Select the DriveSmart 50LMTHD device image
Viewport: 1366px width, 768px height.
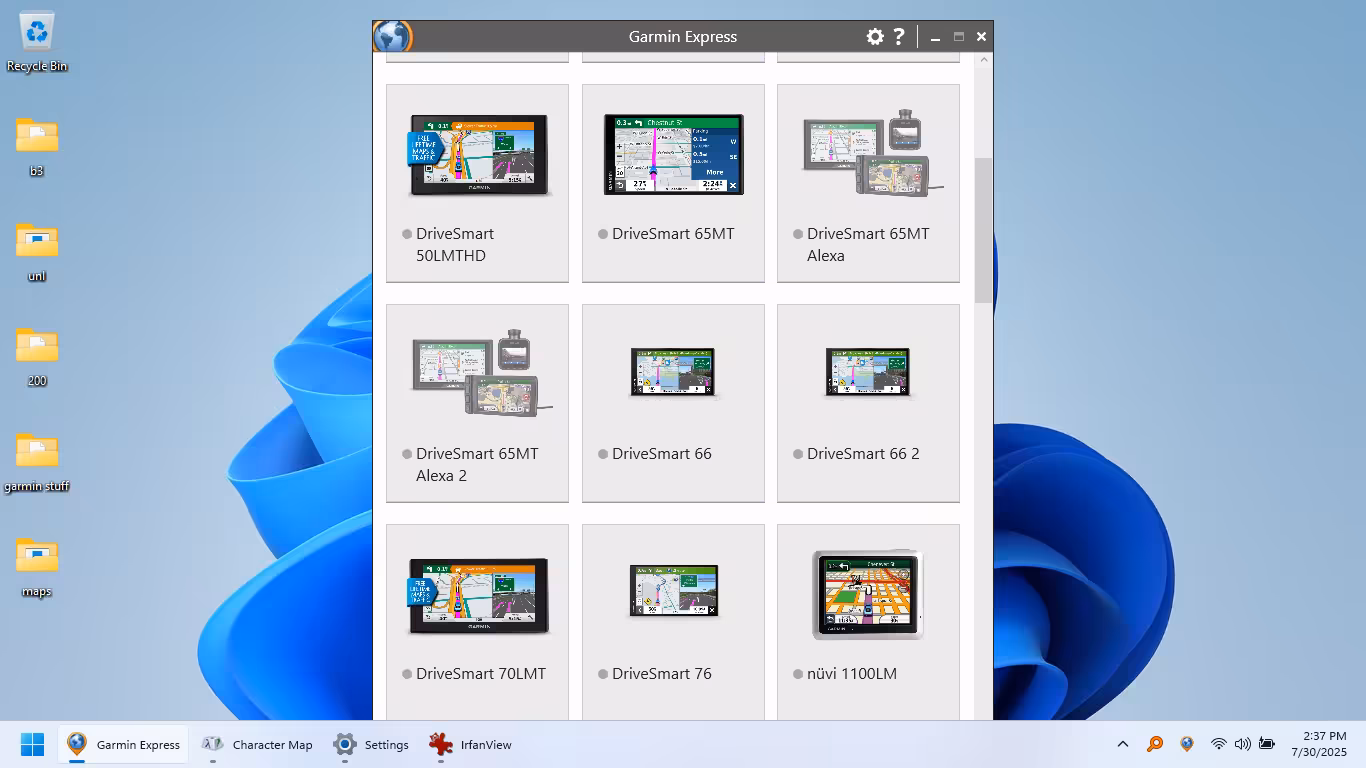(478, 154)
